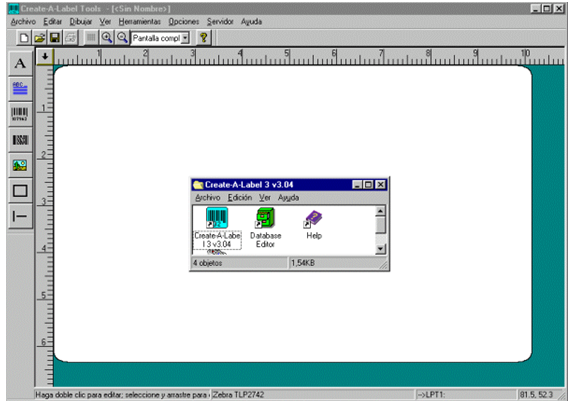
Task: Click the Help shortcut icon
Action: click(314, 219)
